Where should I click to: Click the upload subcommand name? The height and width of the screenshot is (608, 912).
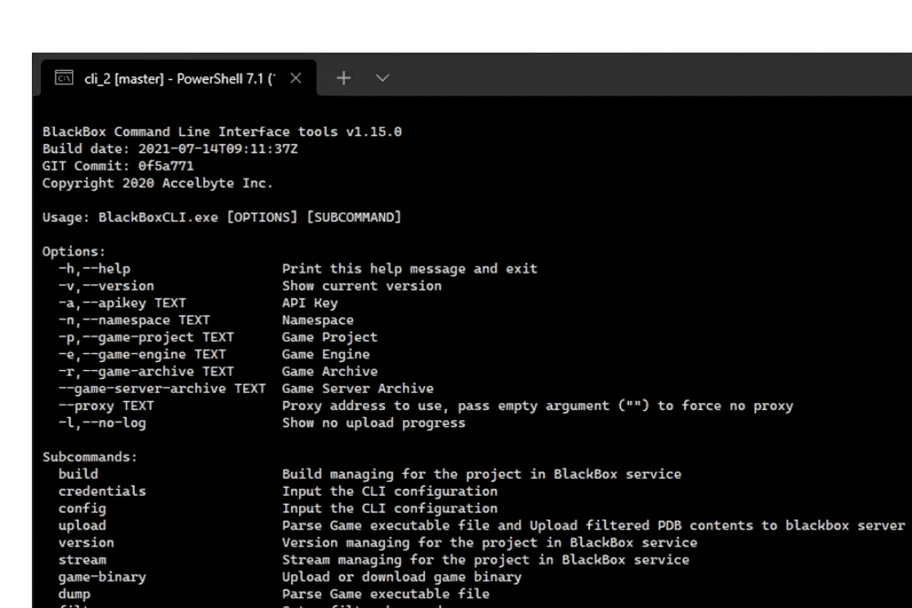click(82, 525)
